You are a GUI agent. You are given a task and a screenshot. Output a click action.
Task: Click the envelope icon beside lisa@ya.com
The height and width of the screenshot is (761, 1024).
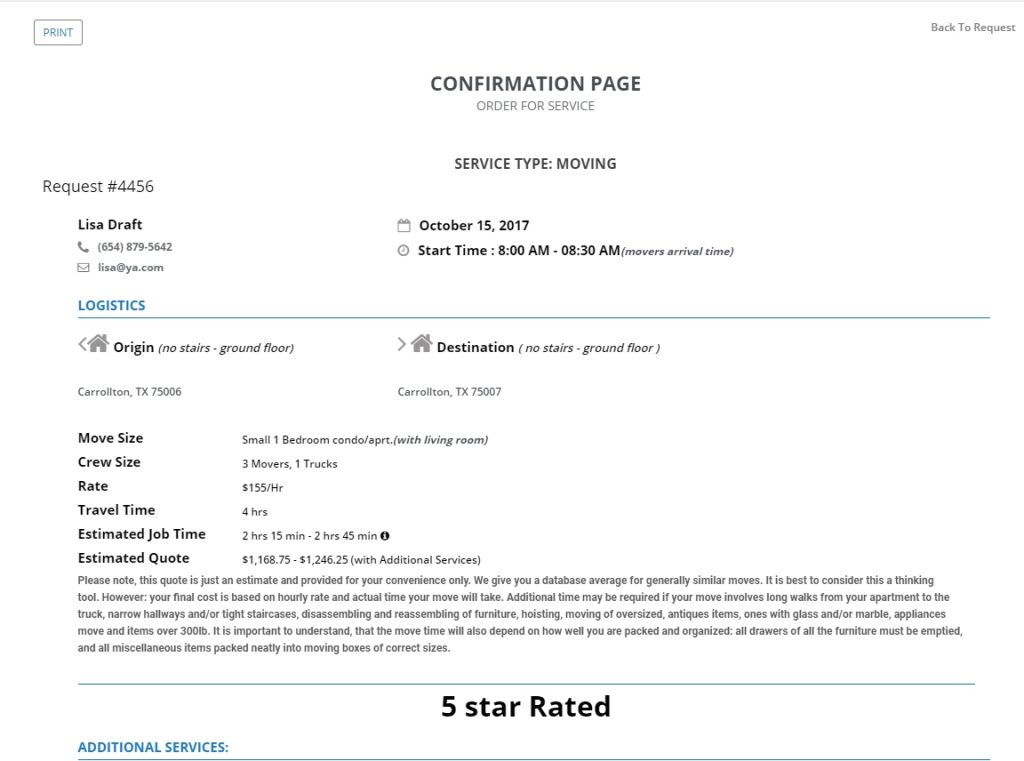coord(84,268)
